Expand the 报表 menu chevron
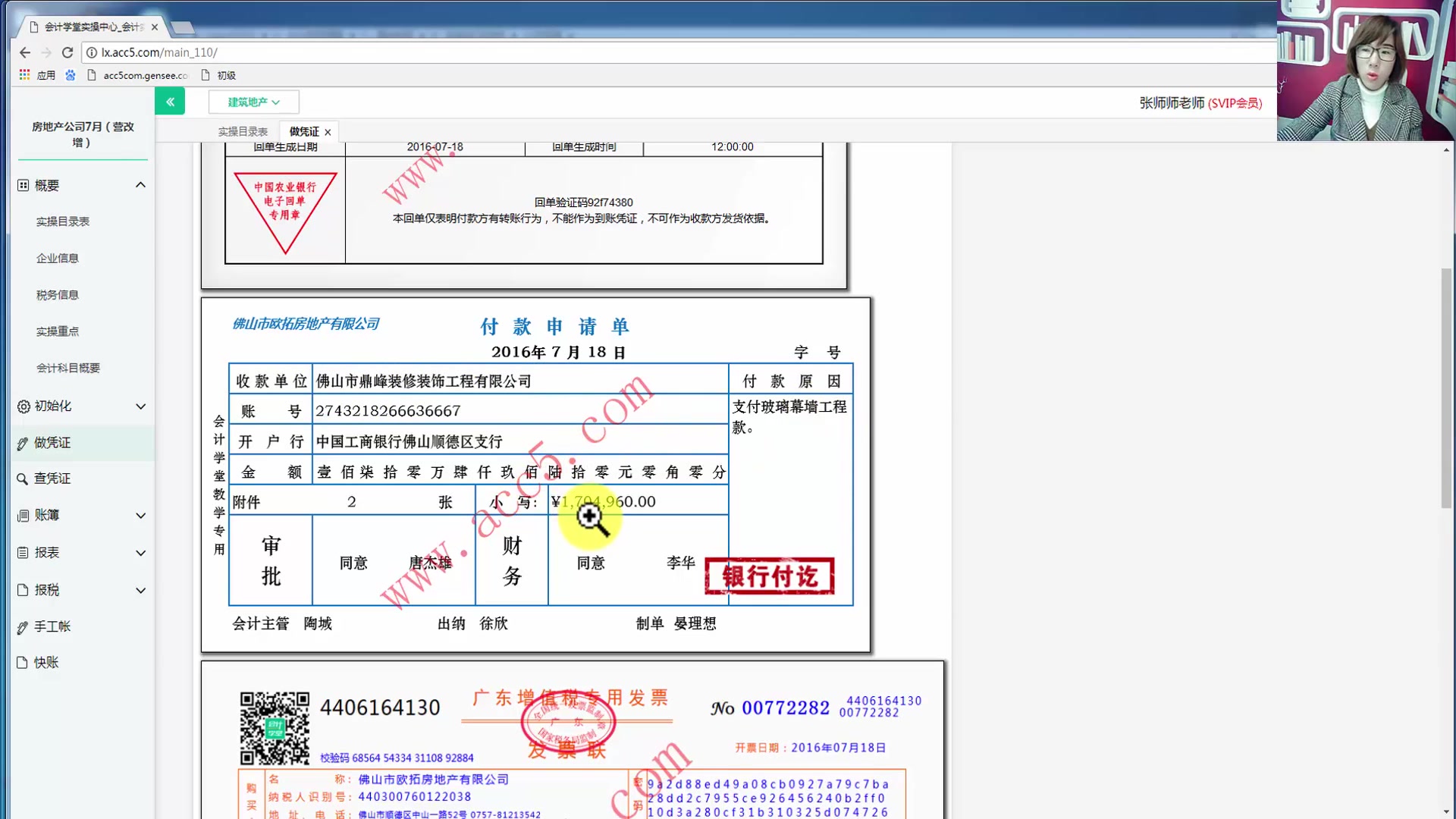Viewport: 1456px width, 819px height. point(140,553)
